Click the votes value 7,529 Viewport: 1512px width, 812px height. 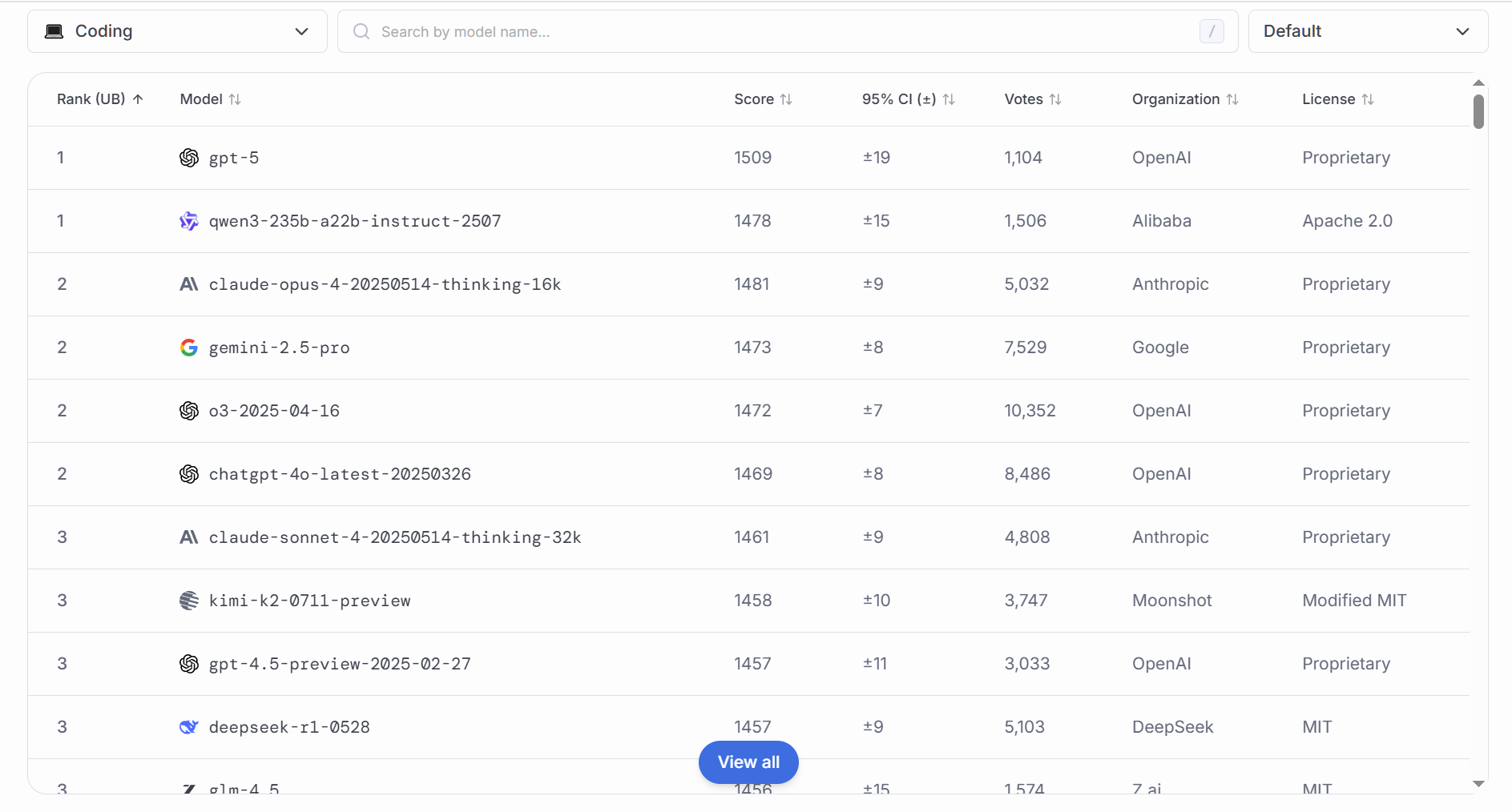pos(1026,348)
